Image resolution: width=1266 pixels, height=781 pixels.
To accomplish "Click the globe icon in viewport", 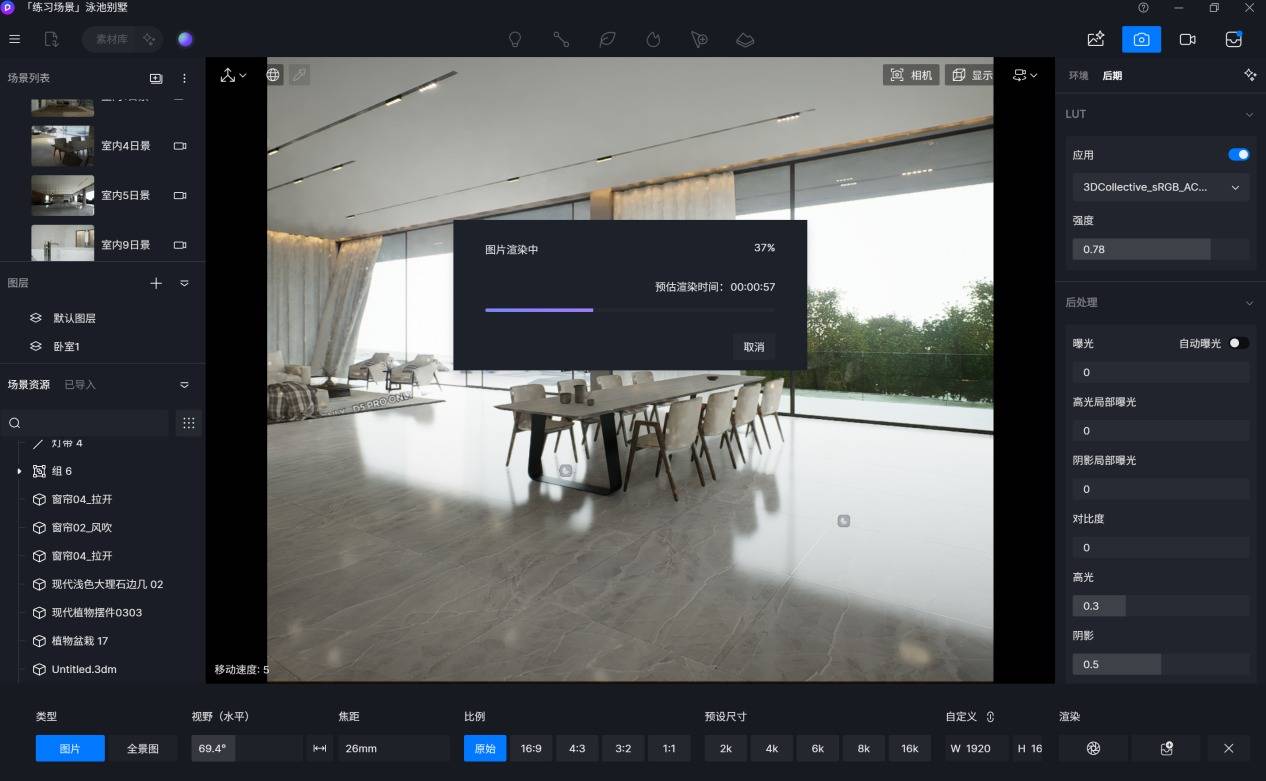I will click(273, 75).
